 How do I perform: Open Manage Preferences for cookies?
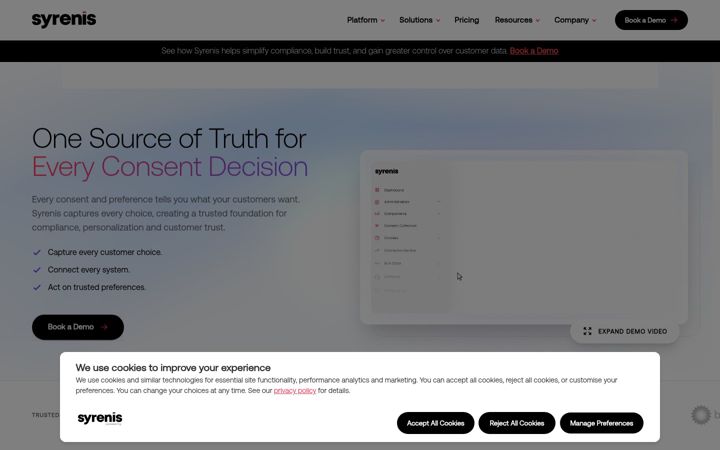coord(602,423)
